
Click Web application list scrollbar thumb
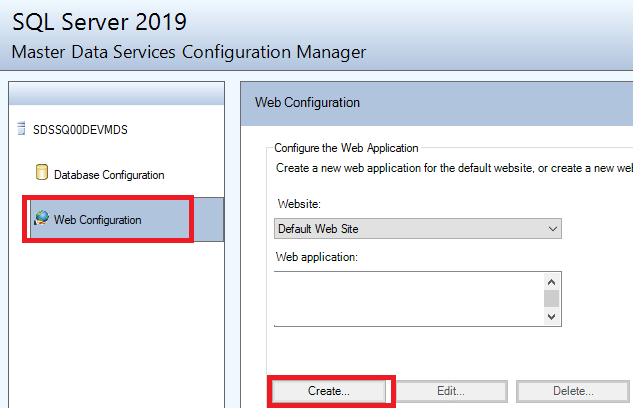click(x=551, y=299)
